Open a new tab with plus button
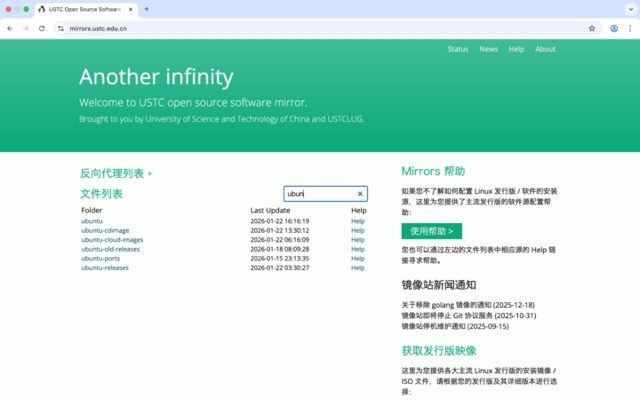Image resolution: width=640 pixels, height=400 pixels. (147, 9)
